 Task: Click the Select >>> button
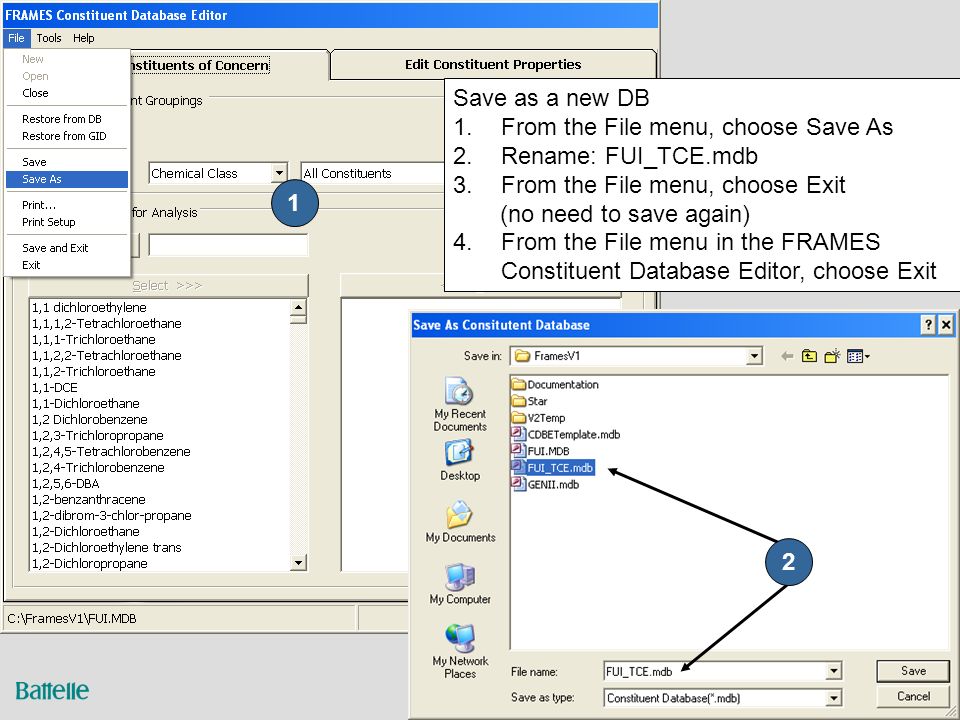pos(167,285)
